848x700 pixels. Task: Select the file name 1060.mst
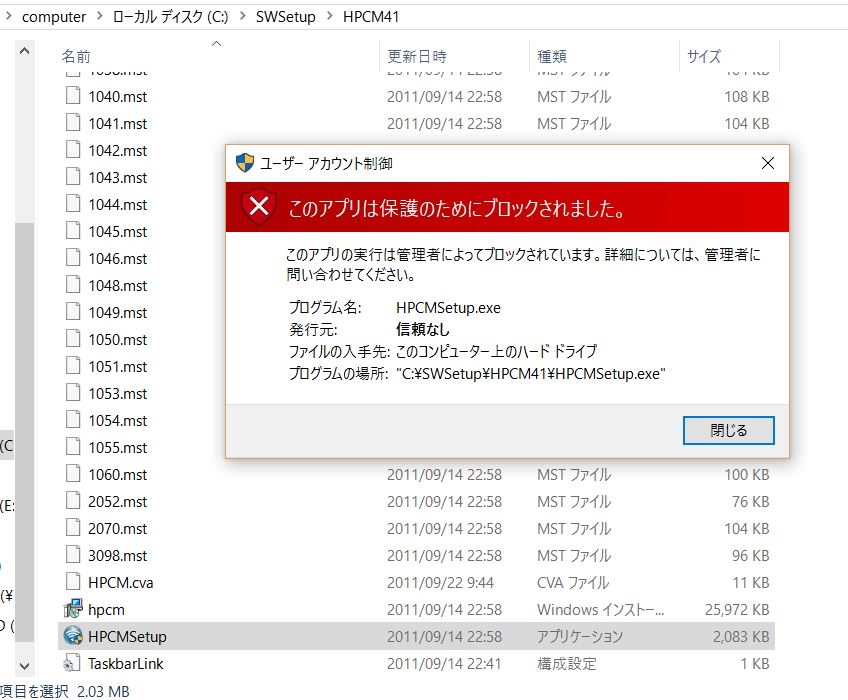pyautogui.click(x=117, y=474)
